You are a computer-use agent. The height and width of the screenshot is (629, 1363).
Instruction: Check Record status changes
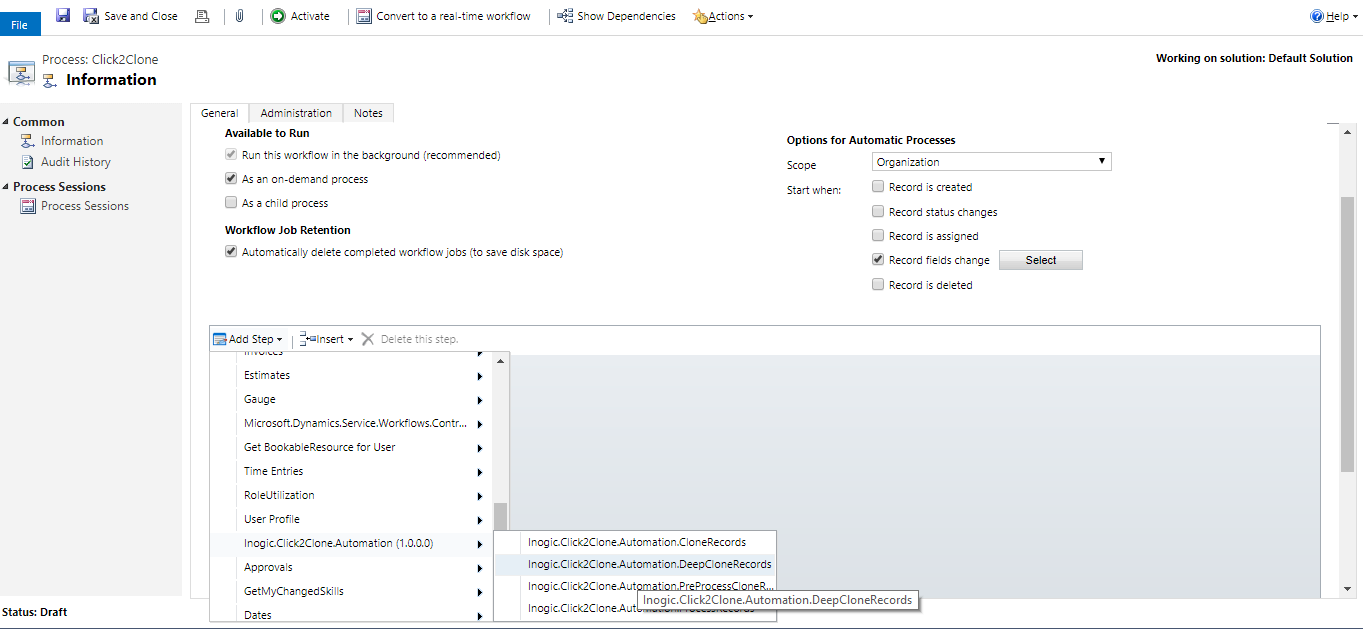pos(878,212)
